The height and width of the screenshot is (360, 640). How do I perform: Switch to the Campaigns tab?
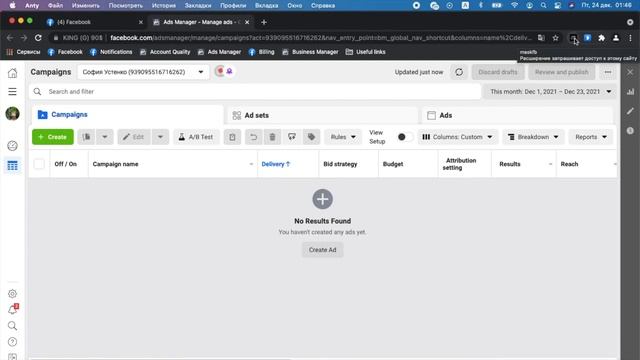127,115
